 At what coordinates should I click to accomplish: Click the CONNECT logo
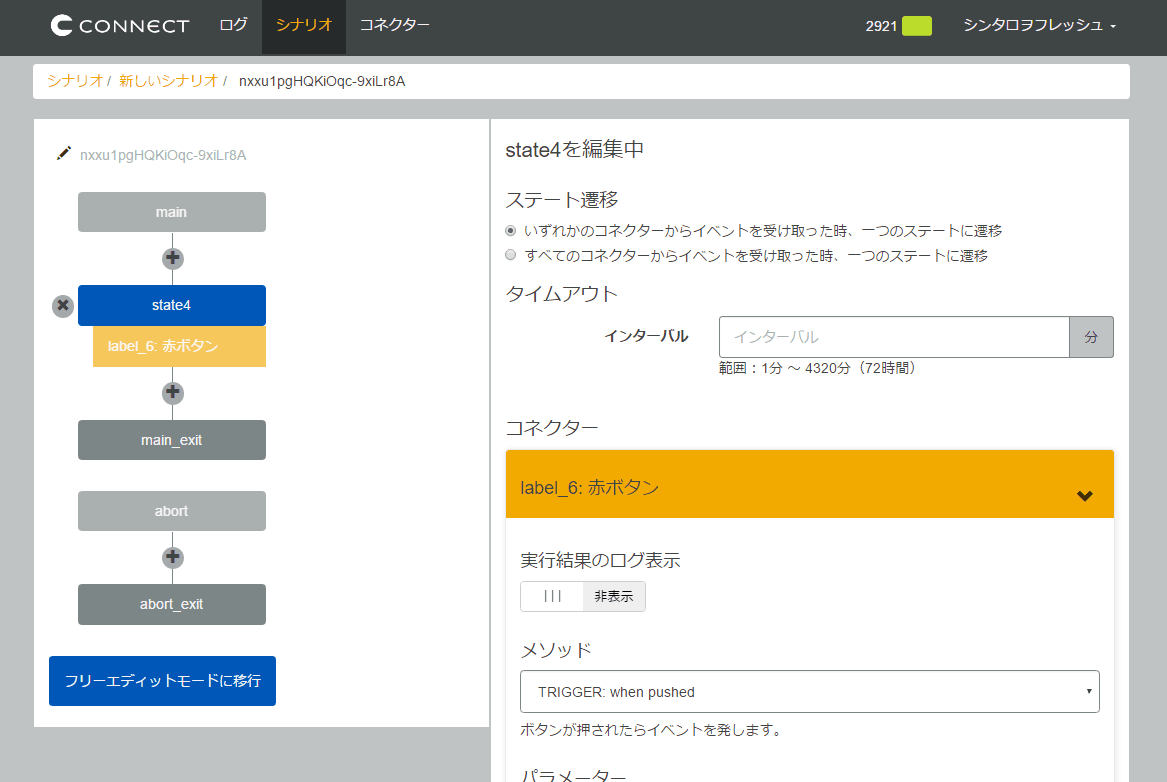(x=120, y=26)
